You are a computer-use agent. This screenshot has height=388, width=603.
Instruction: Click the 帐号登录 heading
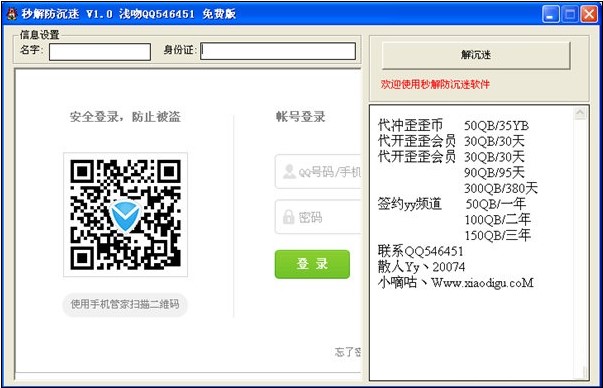pos(300,116)
